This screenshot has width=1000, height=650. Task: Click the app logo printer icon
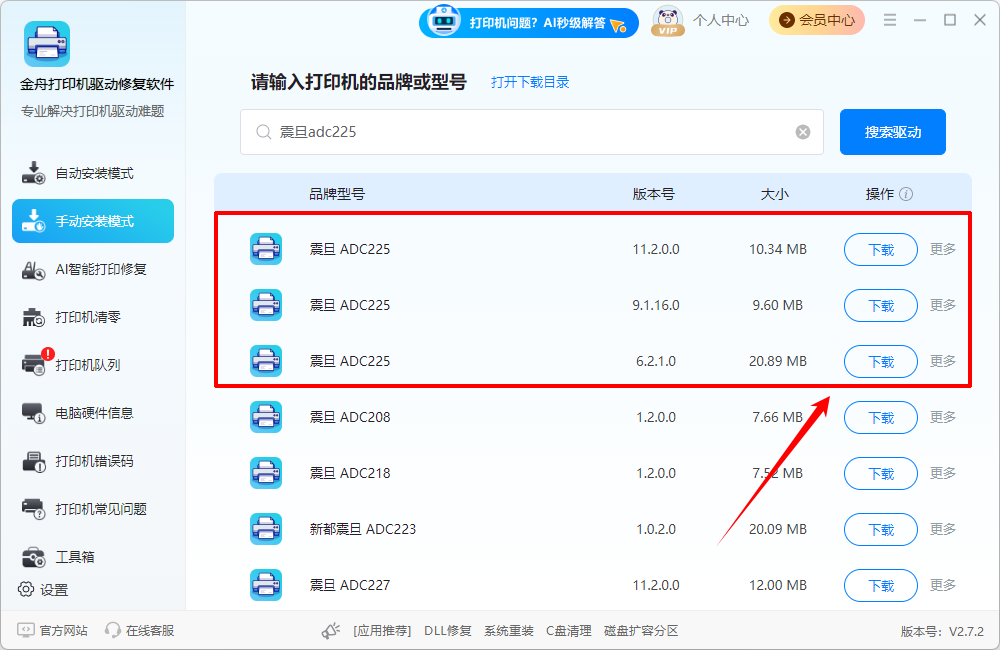click(47, 44)
